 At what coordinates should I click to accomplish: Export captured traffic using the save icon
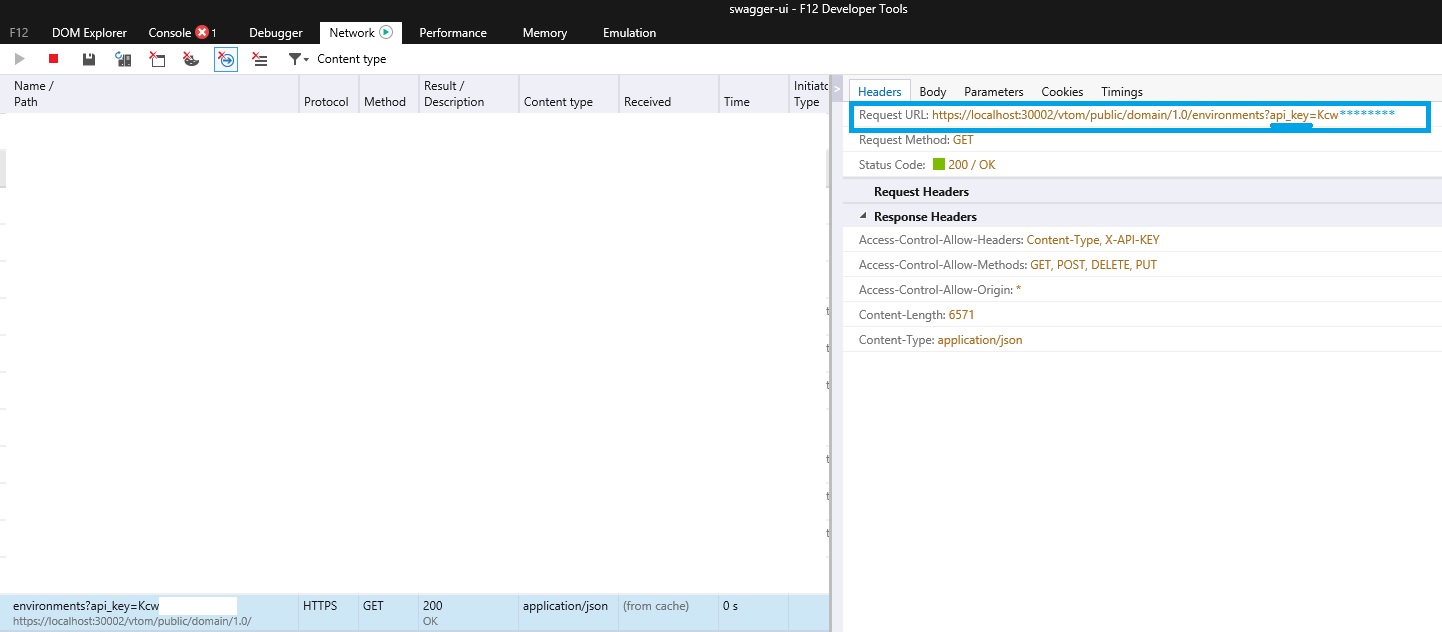point(89,59)
